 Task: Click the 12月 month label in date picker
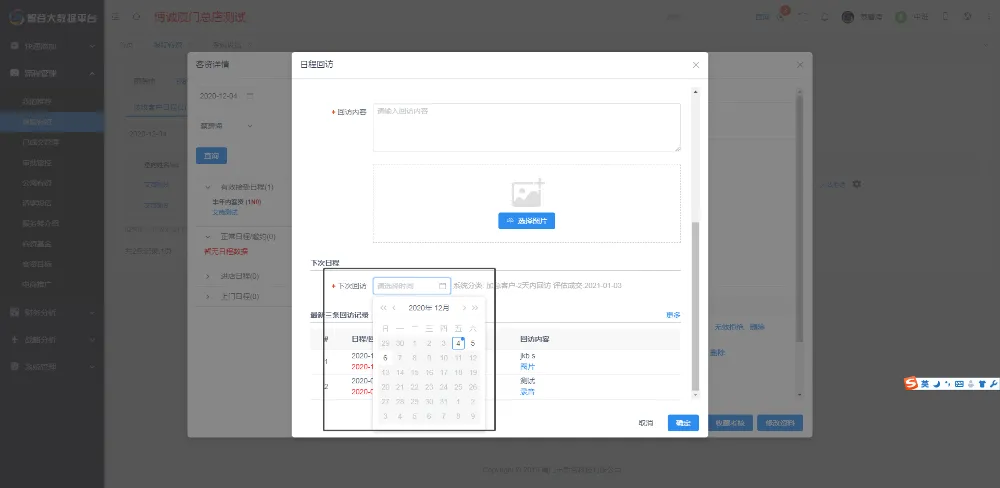click(442, 308)
